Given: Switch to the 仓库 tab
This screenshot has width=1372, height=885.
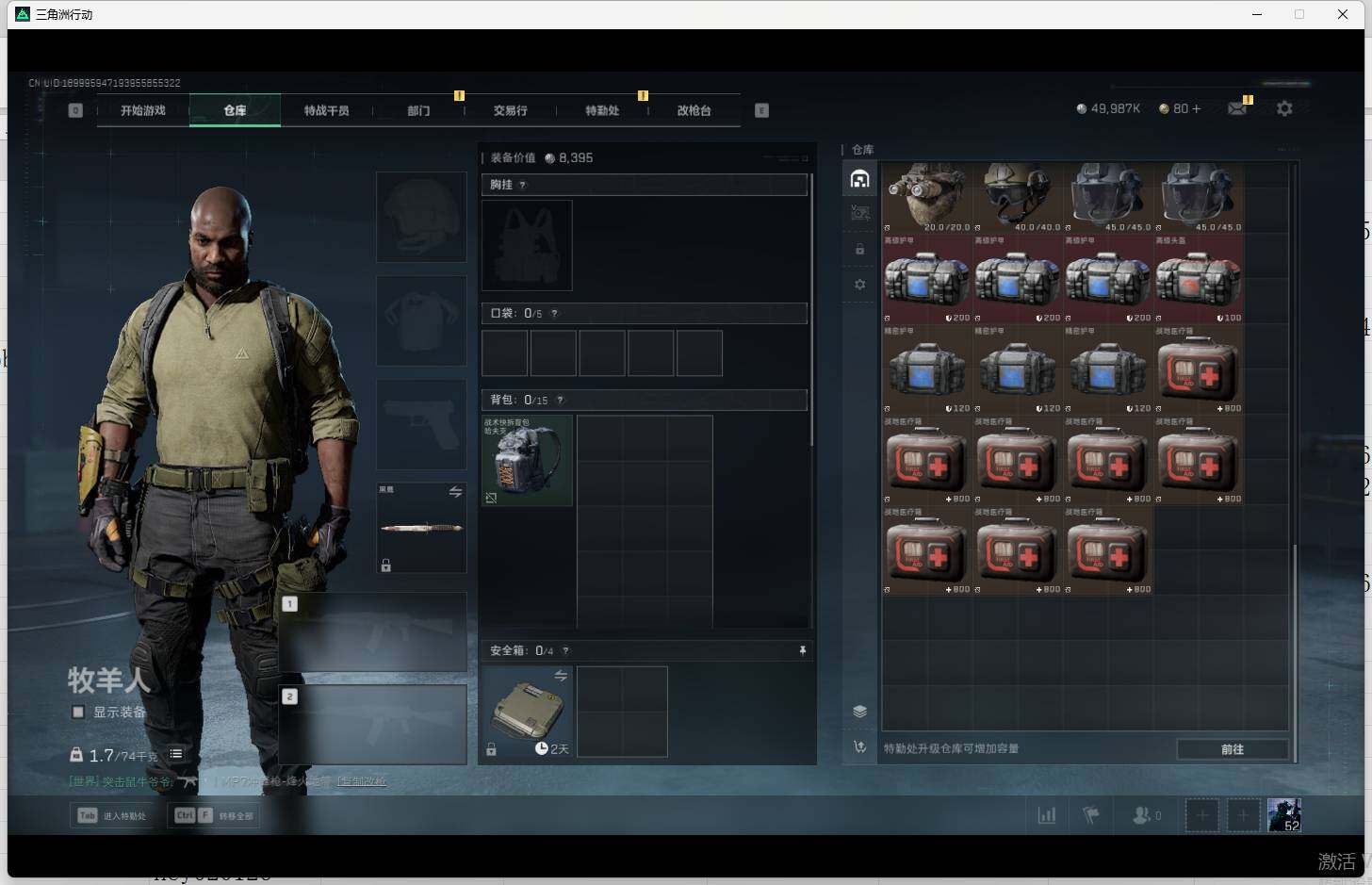Looking at the screenshot, I should pyautogui.click(x=235, y=110).
